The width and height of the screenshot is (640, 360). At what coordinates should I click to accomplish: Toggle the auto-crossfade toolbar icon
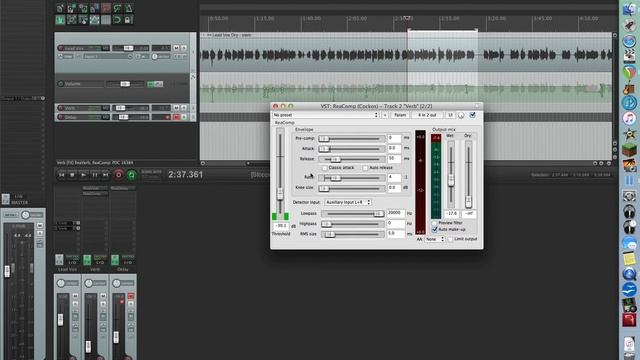[60, 20]
